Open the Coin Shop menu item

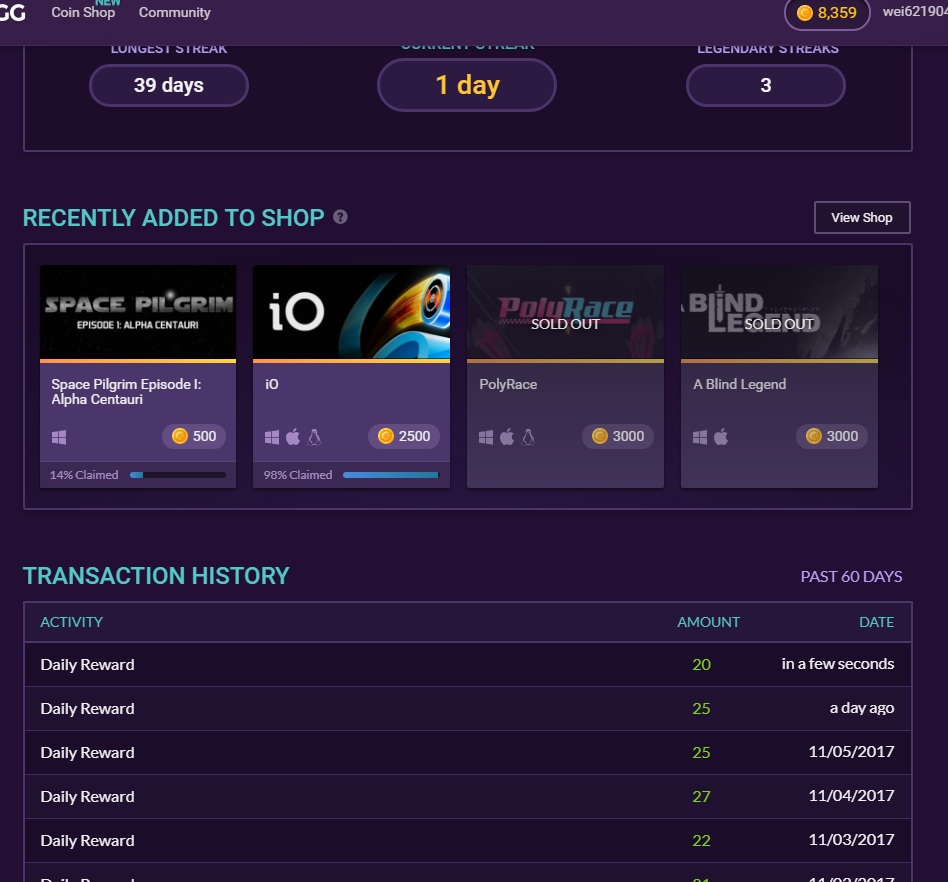click(83, 12)
